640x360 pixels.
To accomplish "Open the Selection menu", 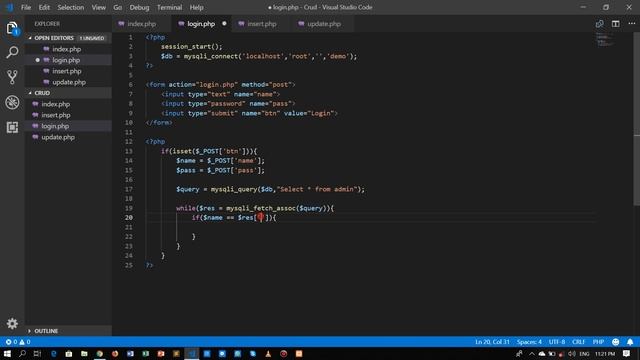I will (x=71, y=7).
